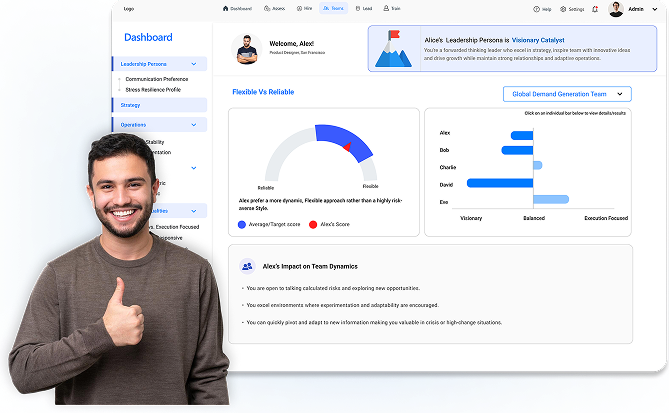This screenshot has width=669, height=413.
Task: Open Communication Preference in sidebar
Action: [157, 79]
